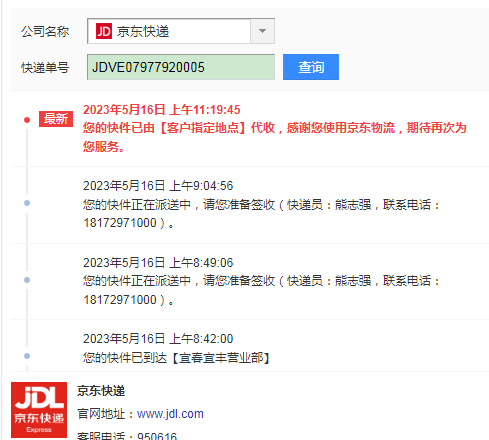Click the 9:04:56 delivery status message
This screenshot has height=440, width=489.
261,214
